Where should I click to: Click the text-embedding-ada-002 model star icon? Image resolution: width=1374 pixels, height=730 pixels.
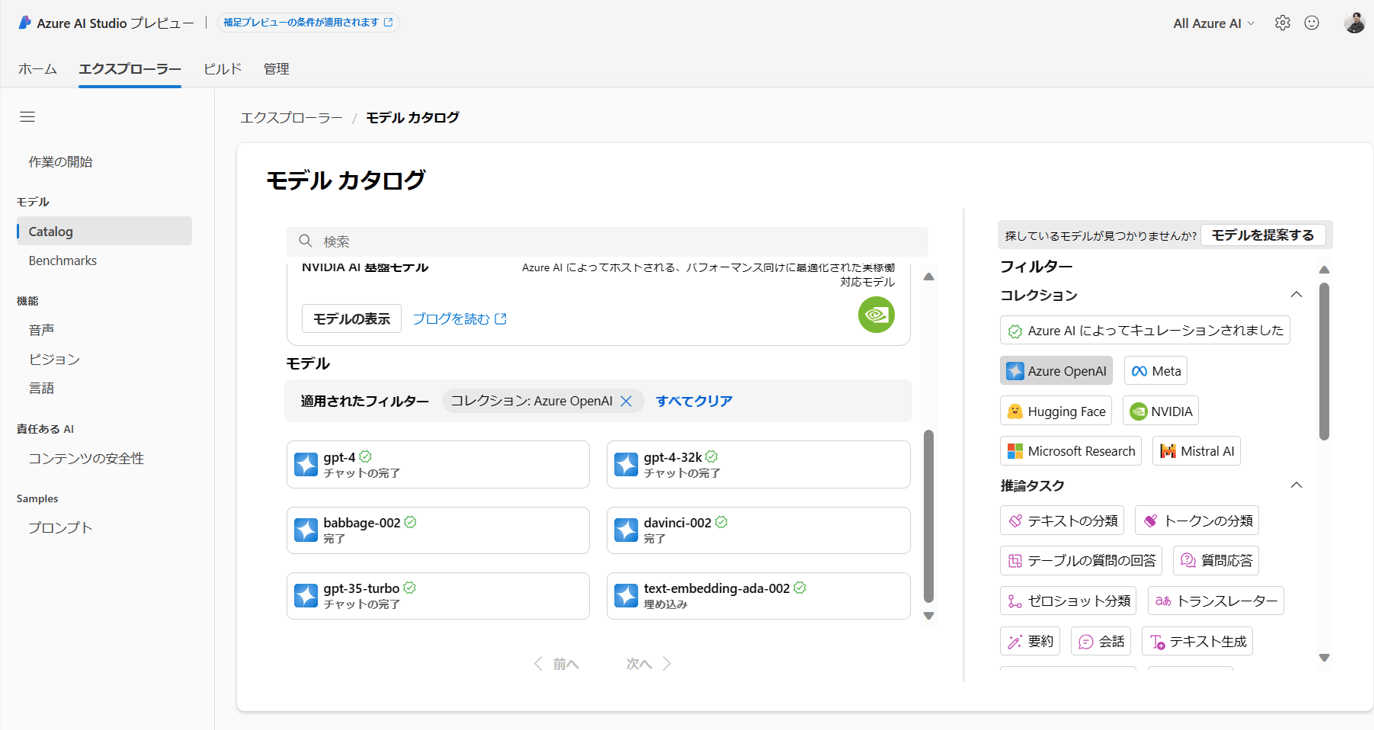(x=626, y=596)
